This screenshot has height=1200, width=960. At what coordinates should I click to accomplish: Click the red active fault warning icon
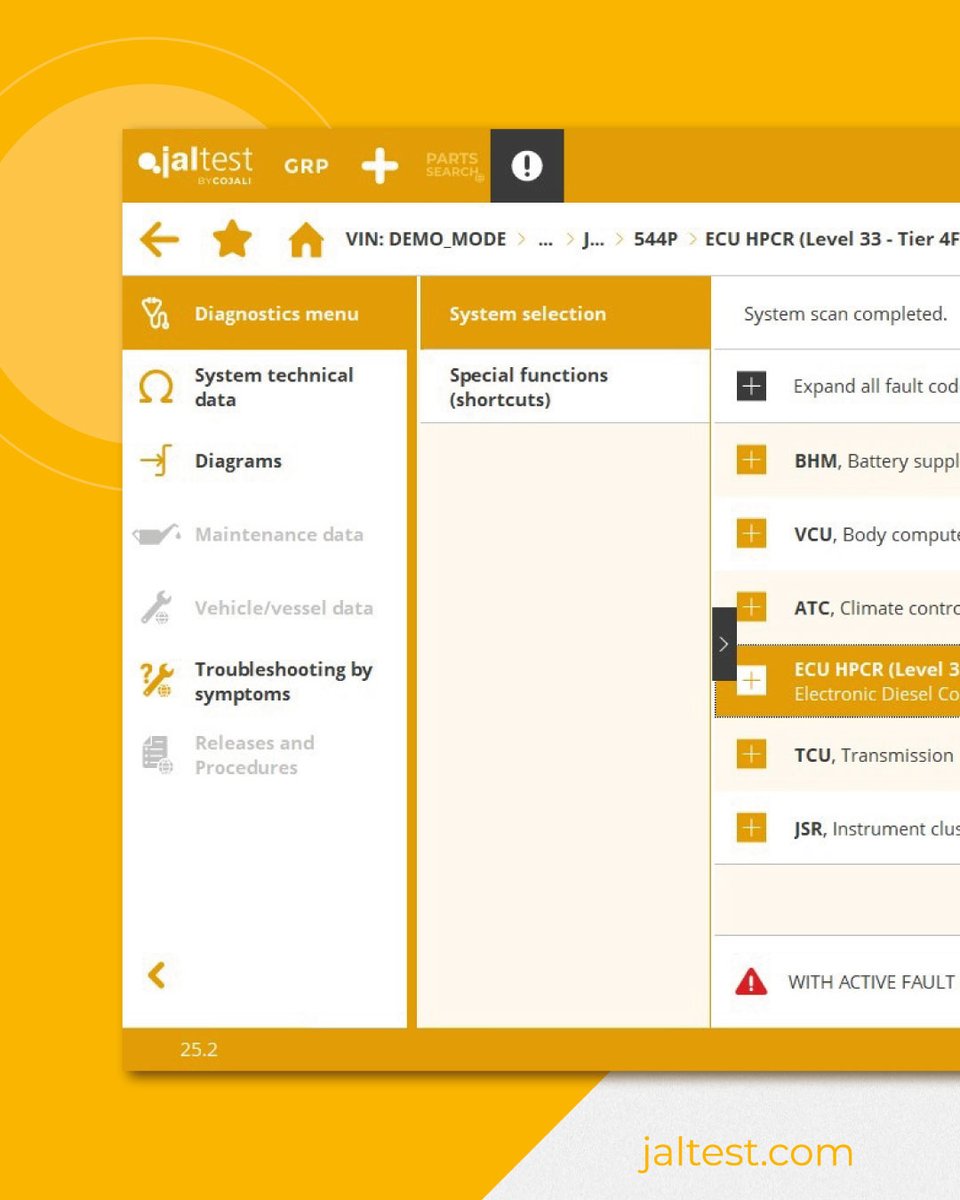751,982
